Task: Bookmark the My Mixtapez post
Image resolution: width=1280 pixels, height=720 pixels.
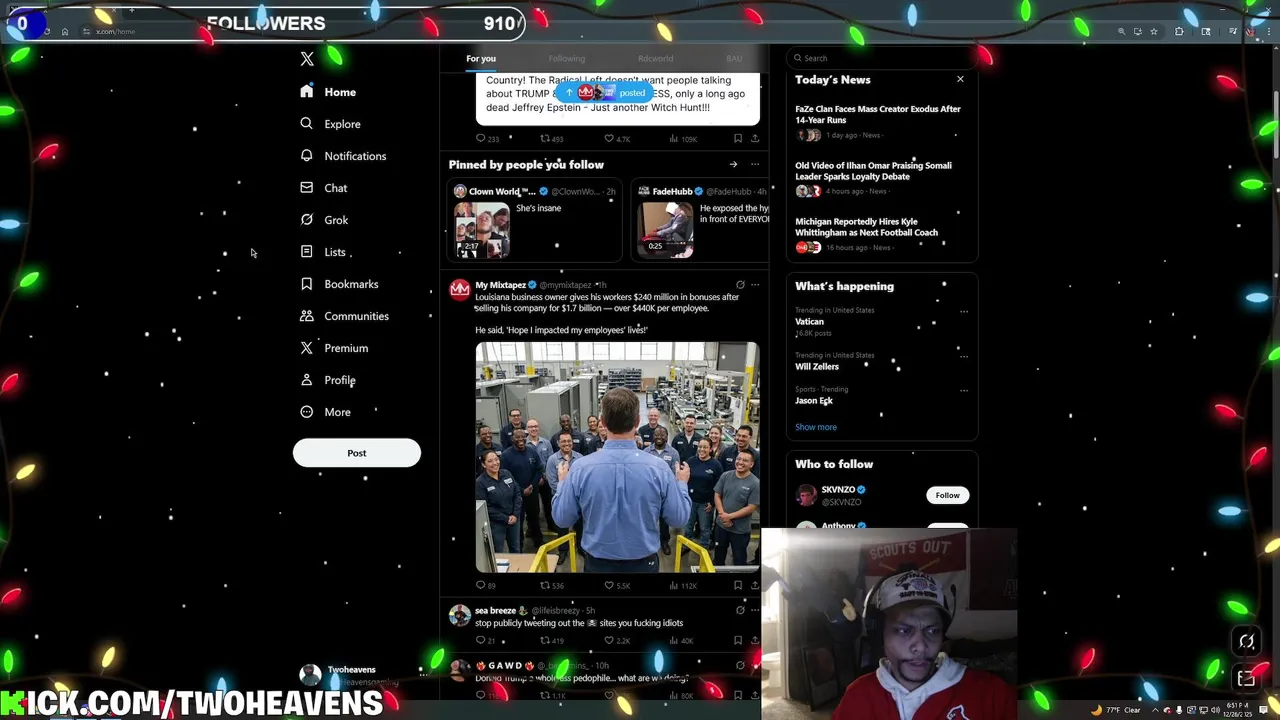Action: click(x=738, y=585)
